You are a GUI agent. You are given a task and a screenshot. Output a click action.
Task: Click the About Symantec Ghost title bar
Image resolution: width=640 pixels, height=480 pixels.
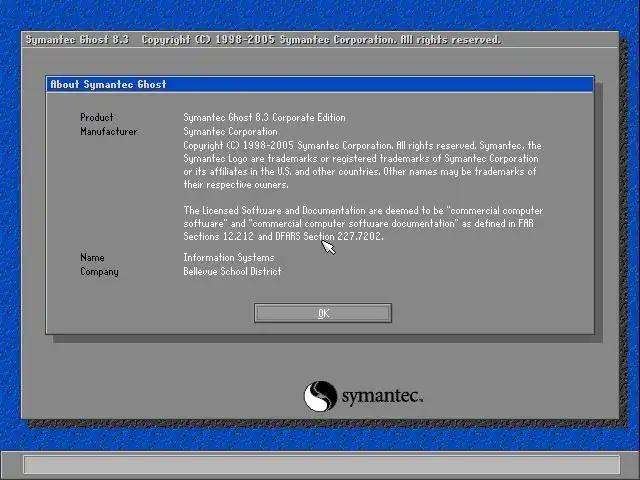coord(320,84)
